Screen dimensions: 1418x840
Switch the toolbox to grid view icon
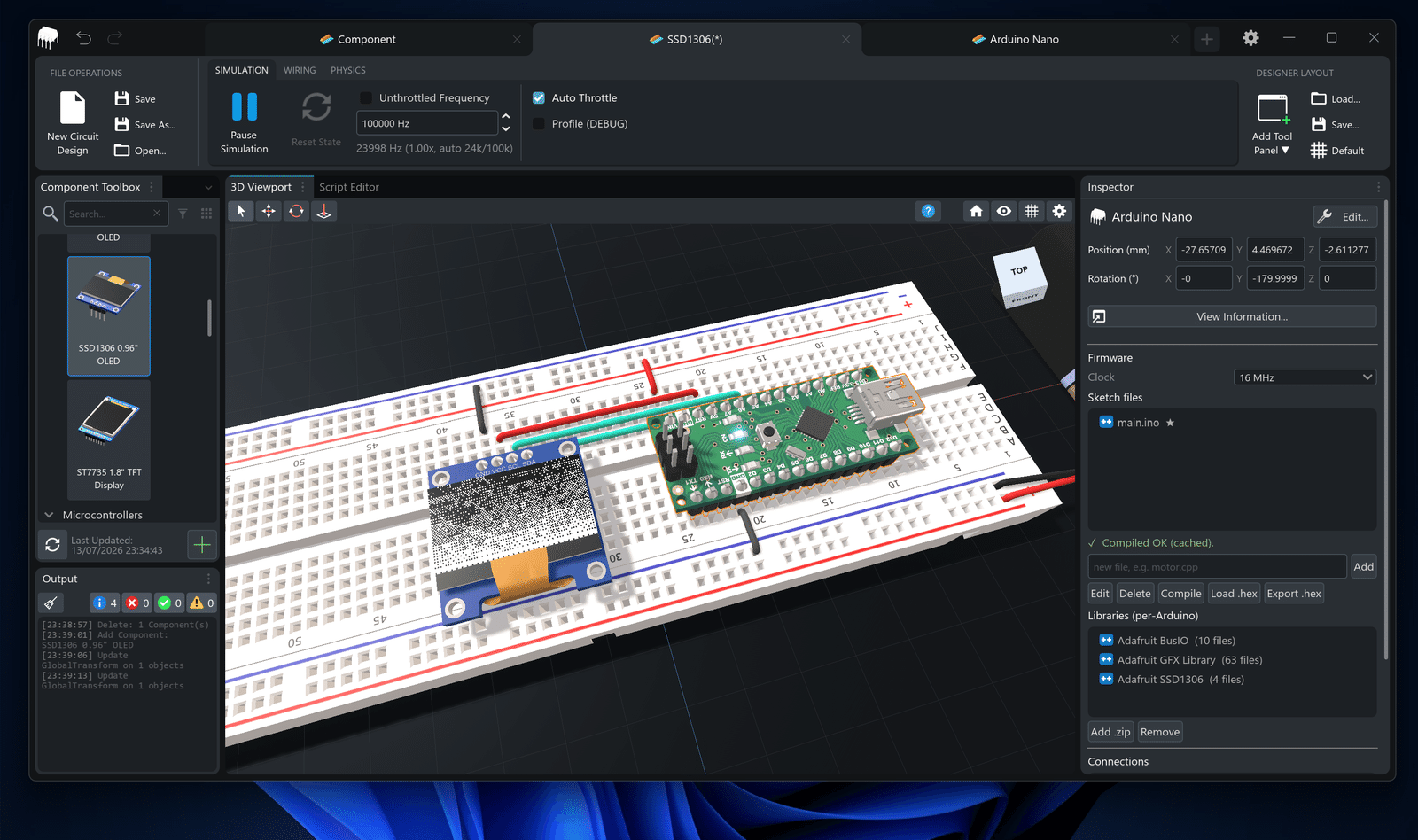click(206, 214)
